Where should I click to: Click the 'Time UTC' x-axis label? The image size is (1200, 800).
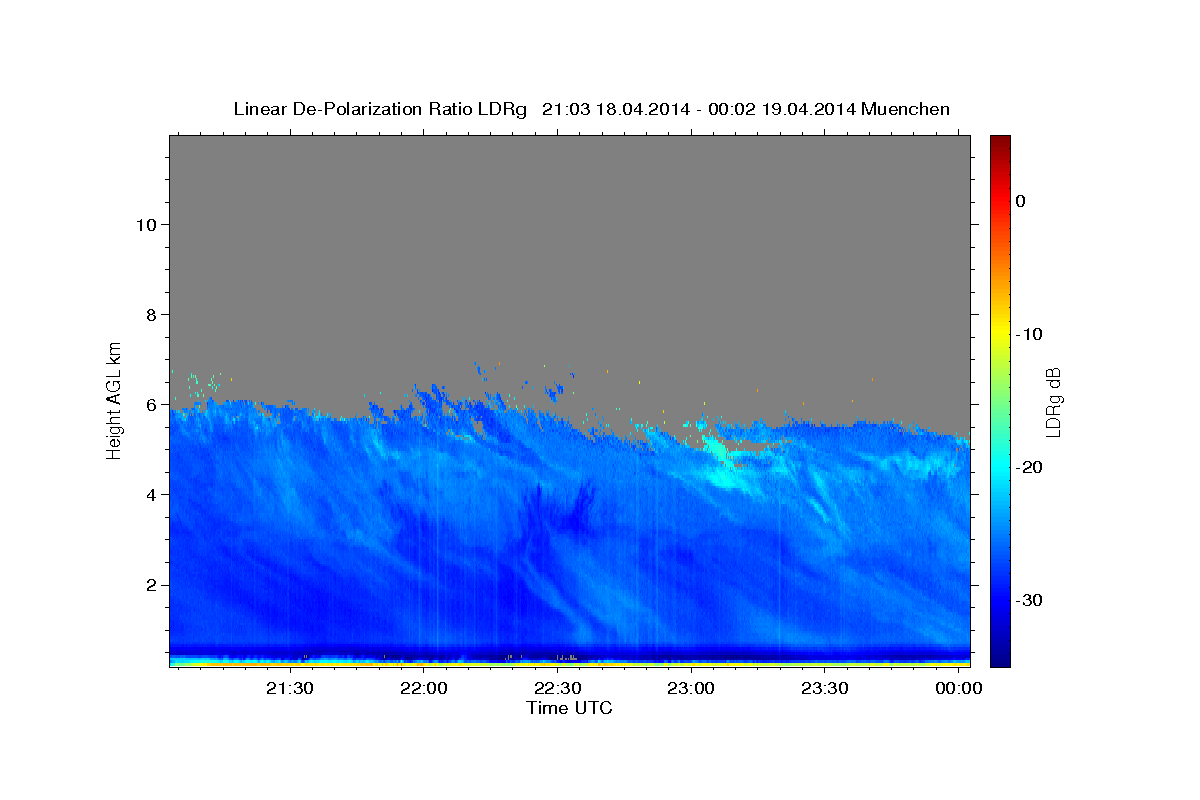coord(569,708)
